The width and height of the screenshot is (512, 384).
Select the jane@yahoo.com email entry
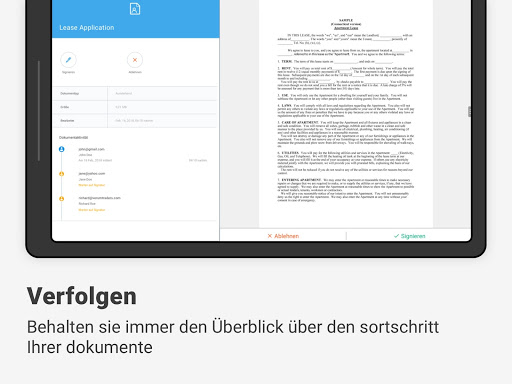click(92, 174)
